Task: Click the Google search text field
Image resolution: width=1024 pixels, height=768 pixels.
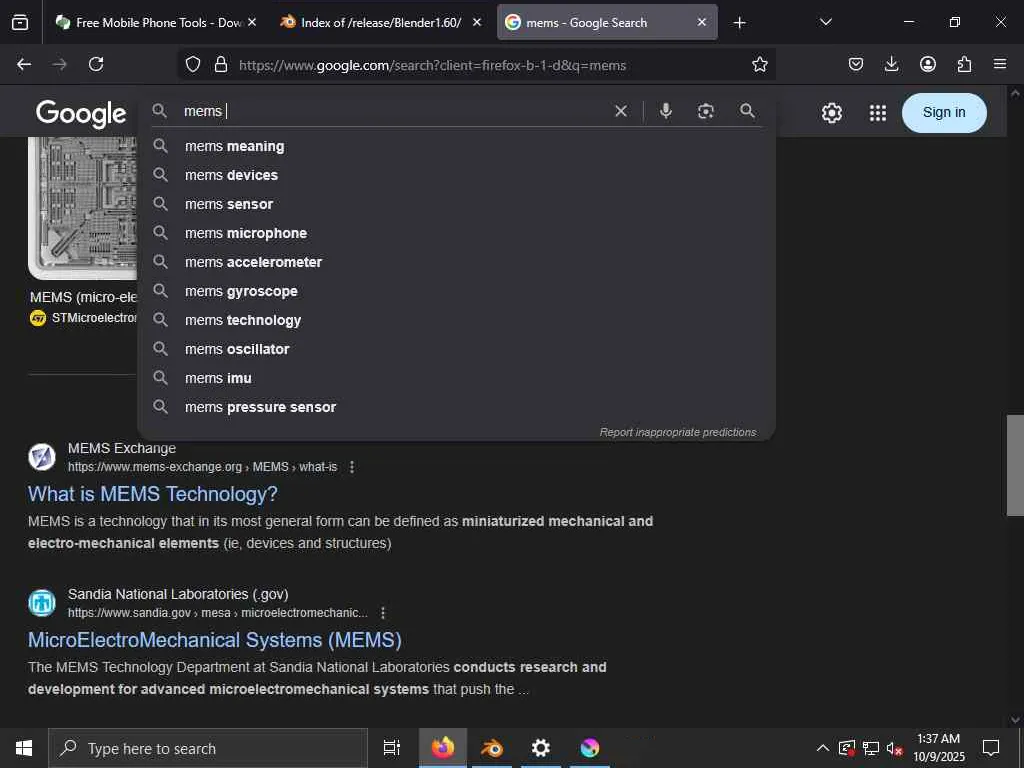Action: tap(395, 111)
